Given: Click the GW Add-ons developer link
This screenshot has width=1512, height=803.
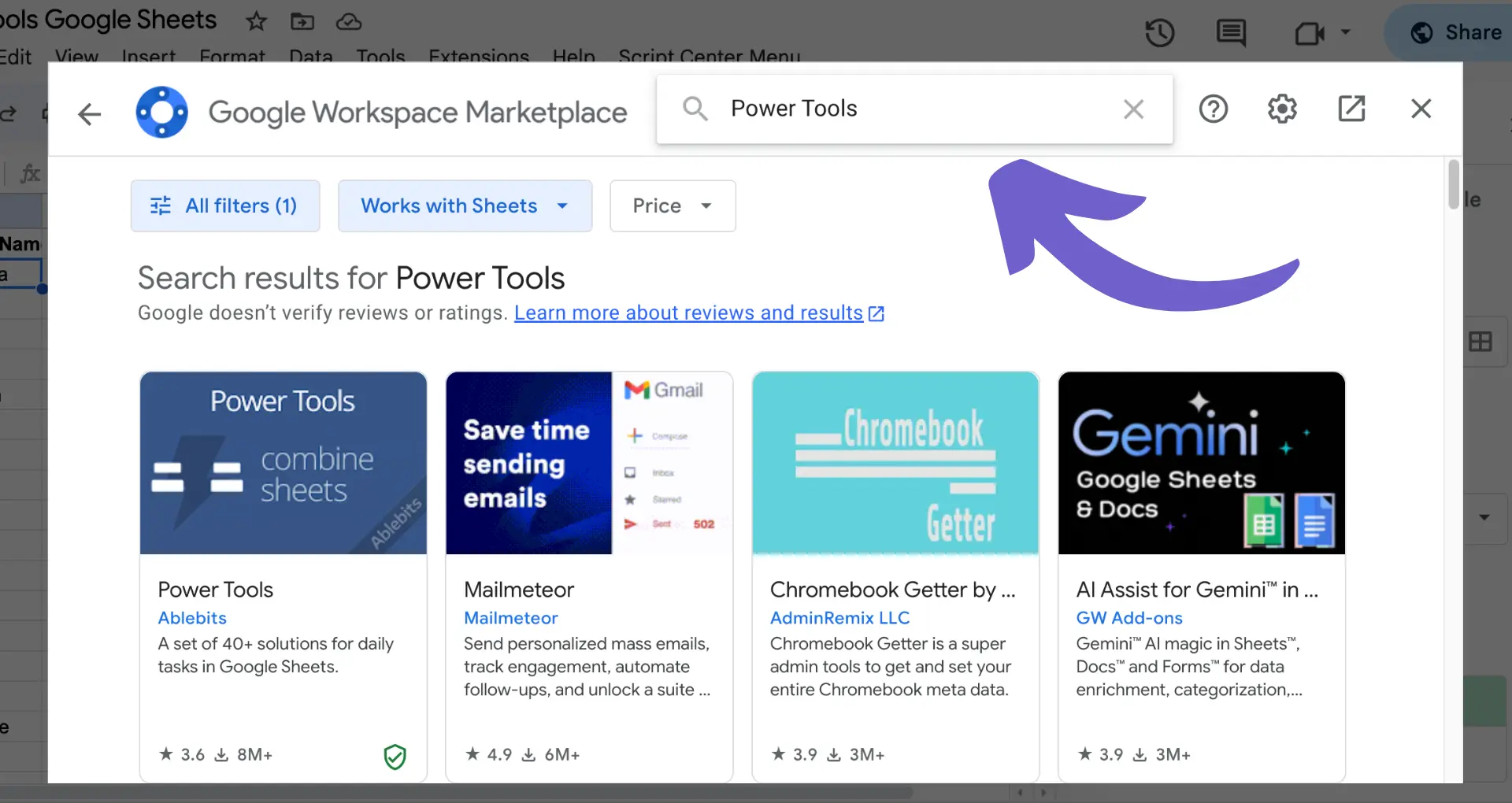Looking at the screenshot, I should (x=1129, y=618).
